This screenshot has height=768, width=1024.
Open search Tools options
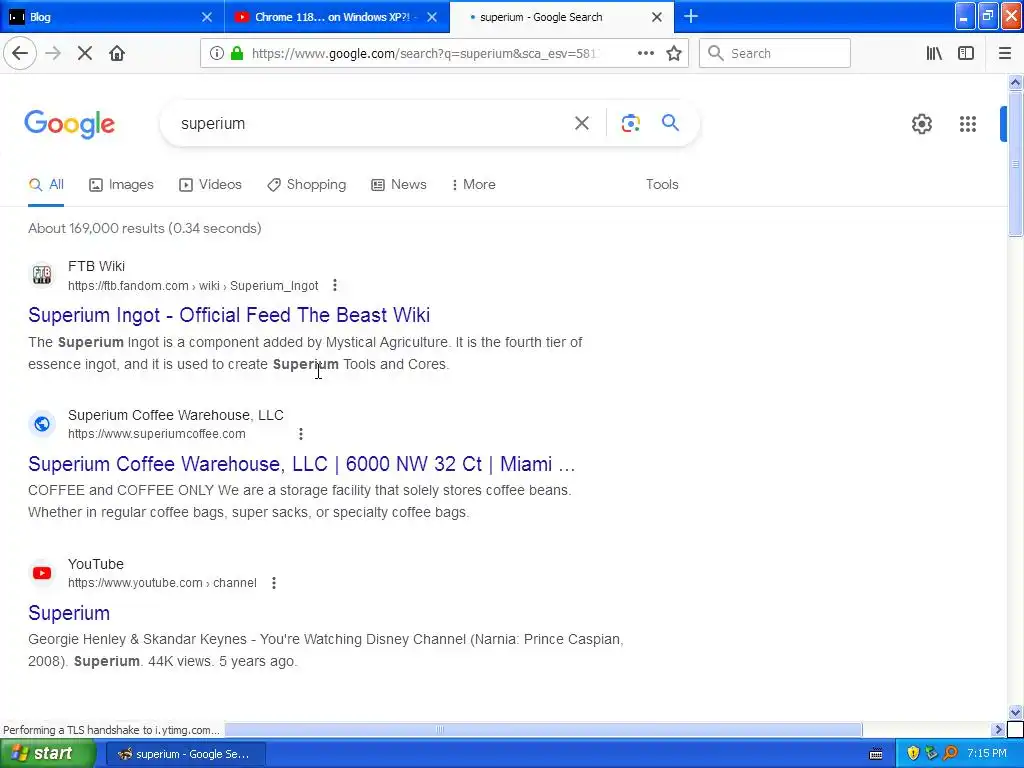point(662,185)
